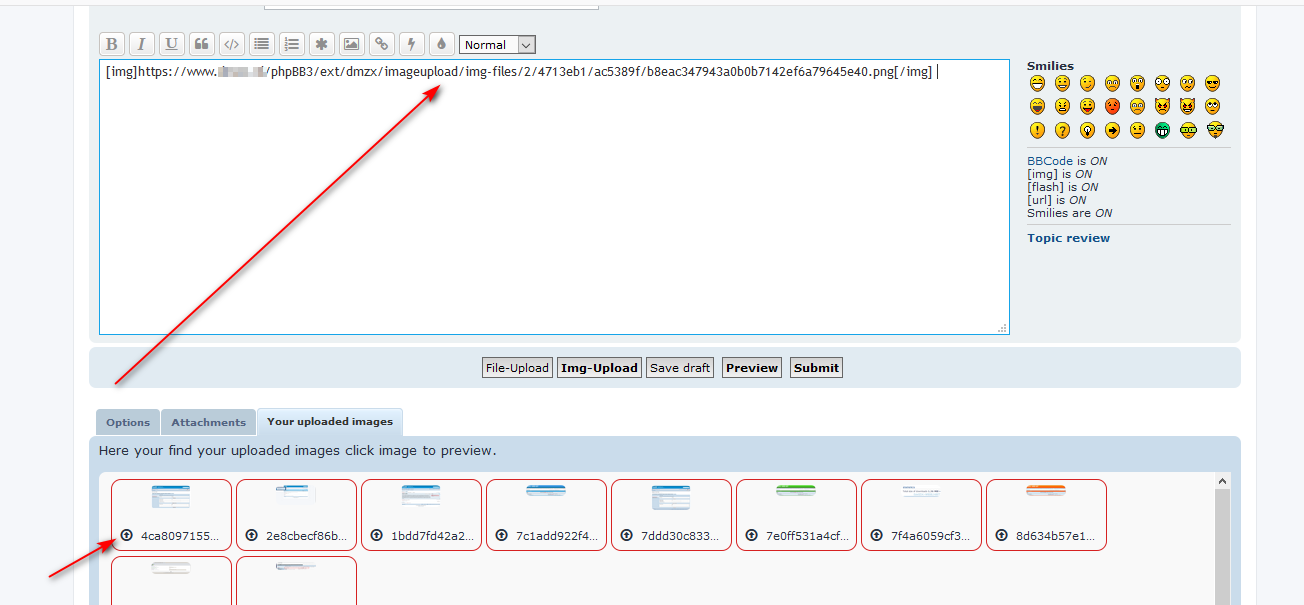Apply italic formatting from the toolbar
The width and height of the screenshot is (1304, 605).
click(142, 44)
